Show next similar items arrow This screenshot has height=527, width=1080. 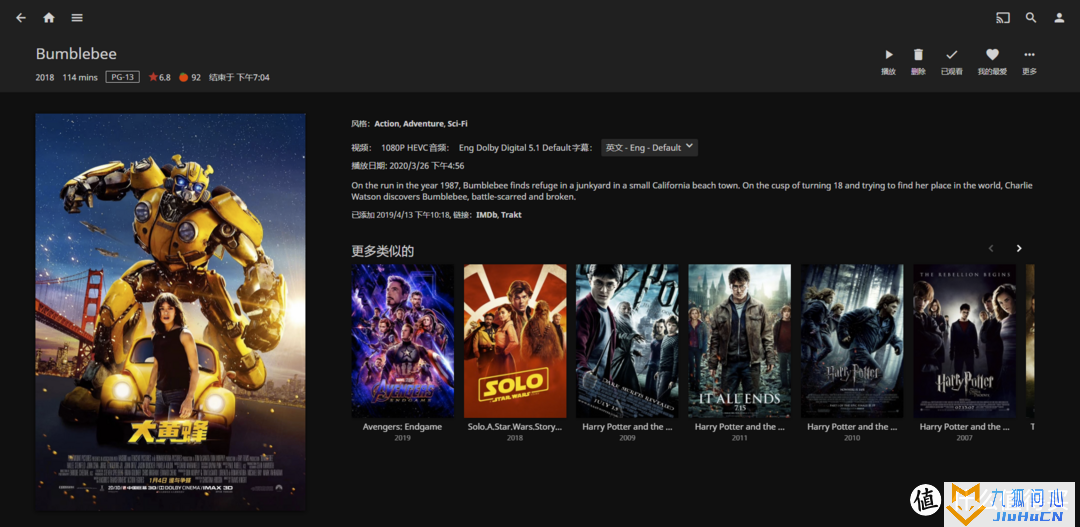[1019, 249]
